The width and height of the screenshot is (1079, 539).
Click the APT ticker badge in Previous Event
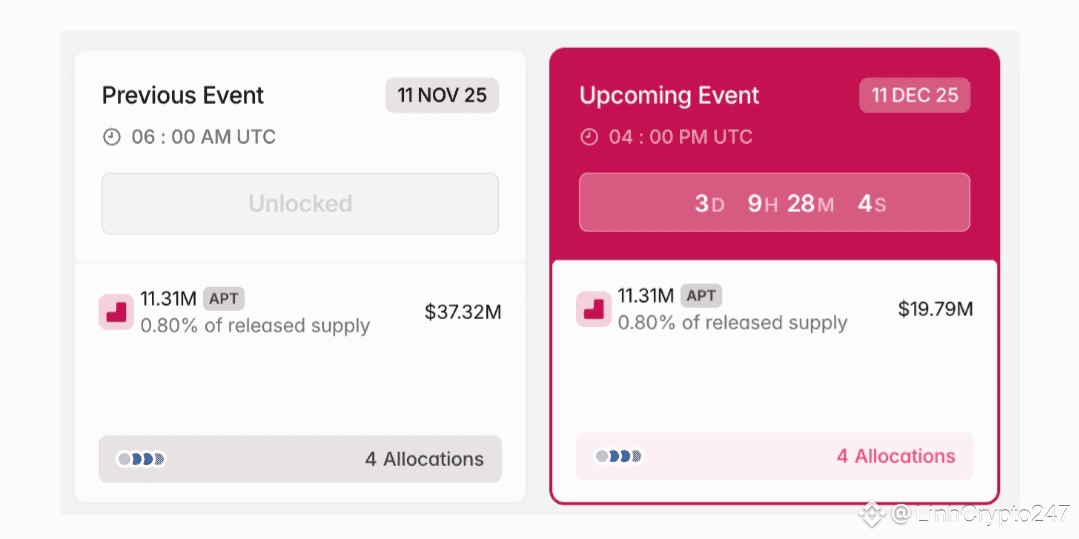223,298
